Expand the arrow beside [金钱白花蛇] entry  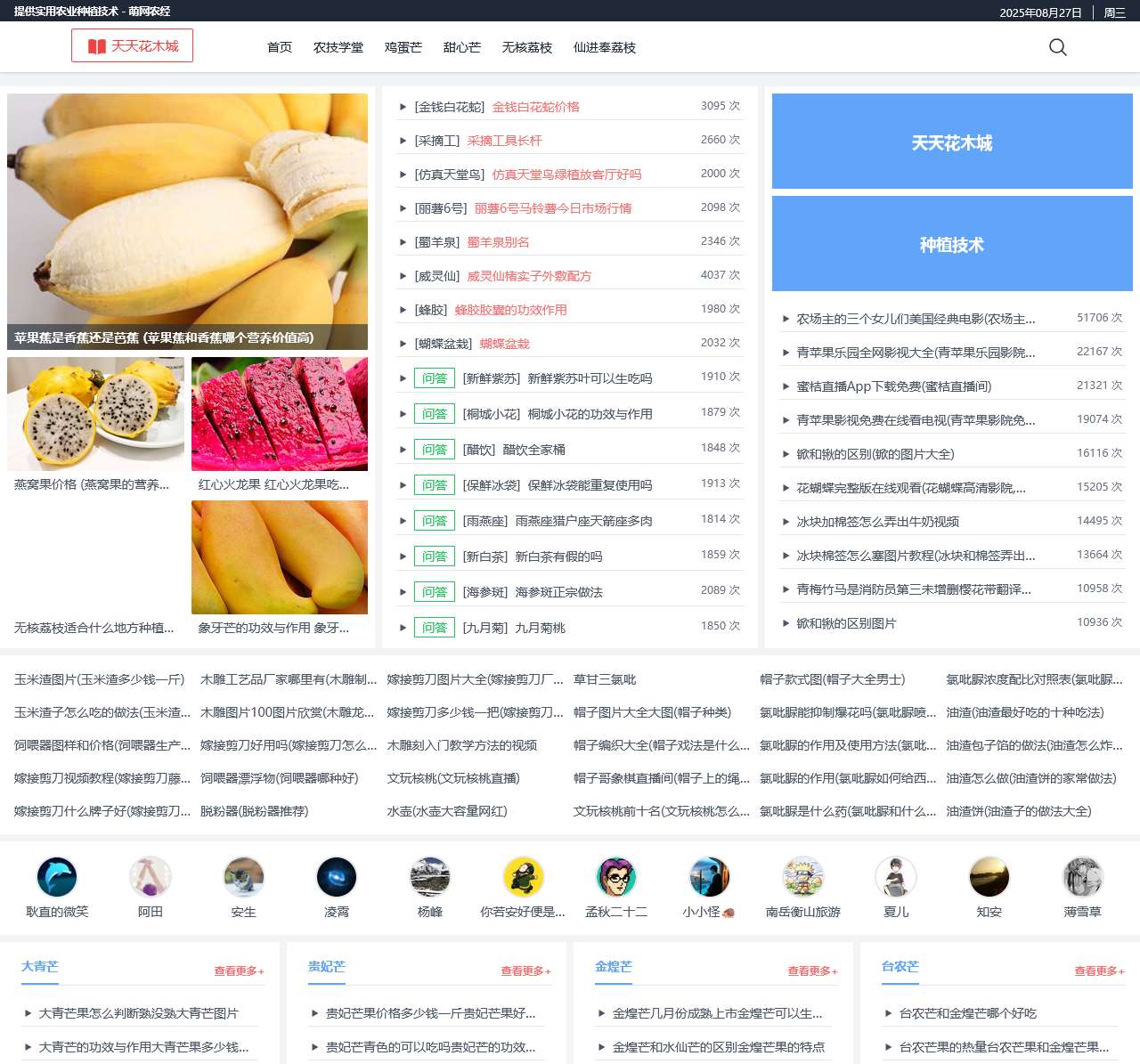pos(403,106)
